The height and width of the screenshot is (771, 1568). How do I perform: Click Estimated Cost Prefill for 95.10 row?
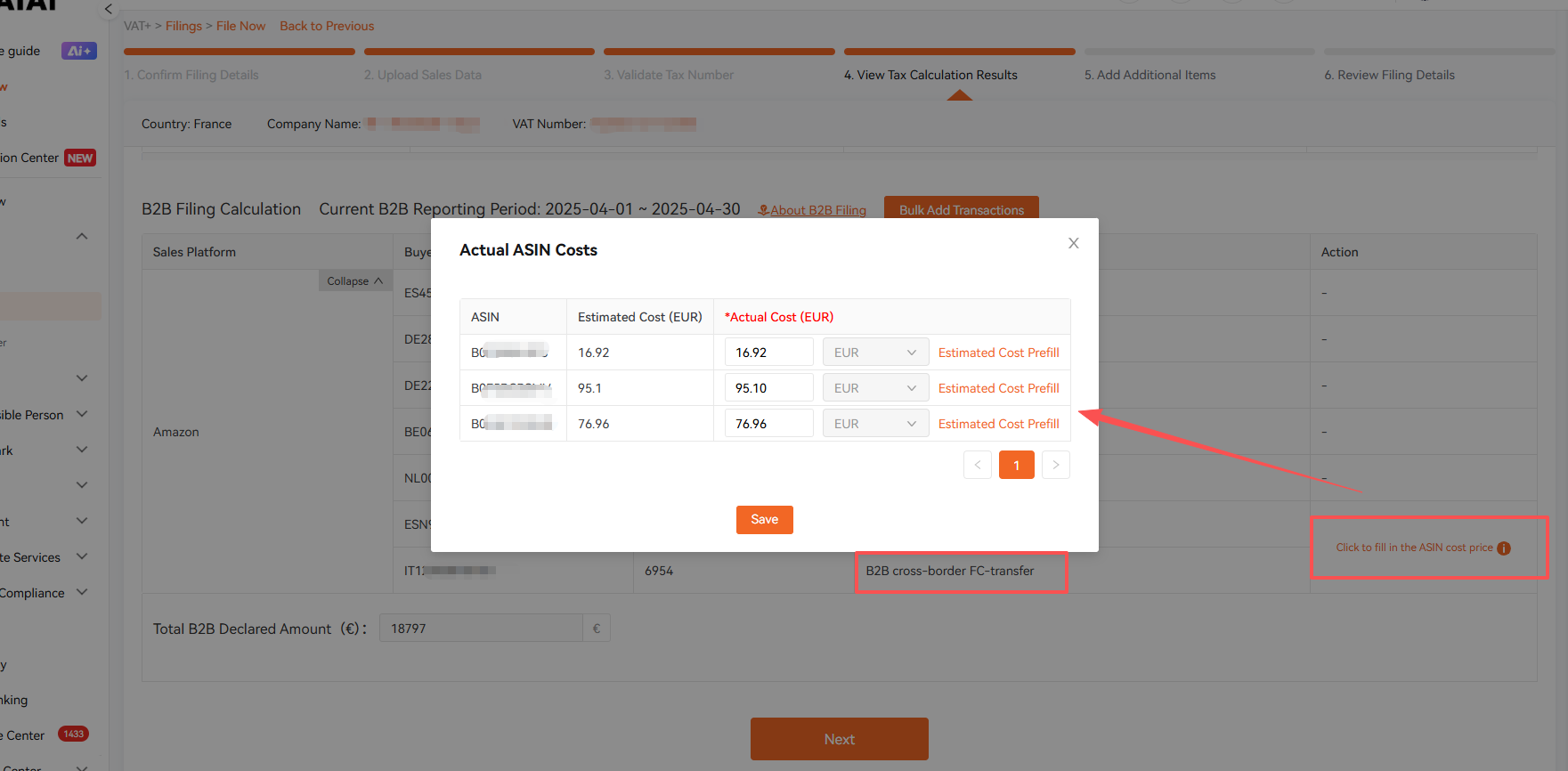pos(998,388)
